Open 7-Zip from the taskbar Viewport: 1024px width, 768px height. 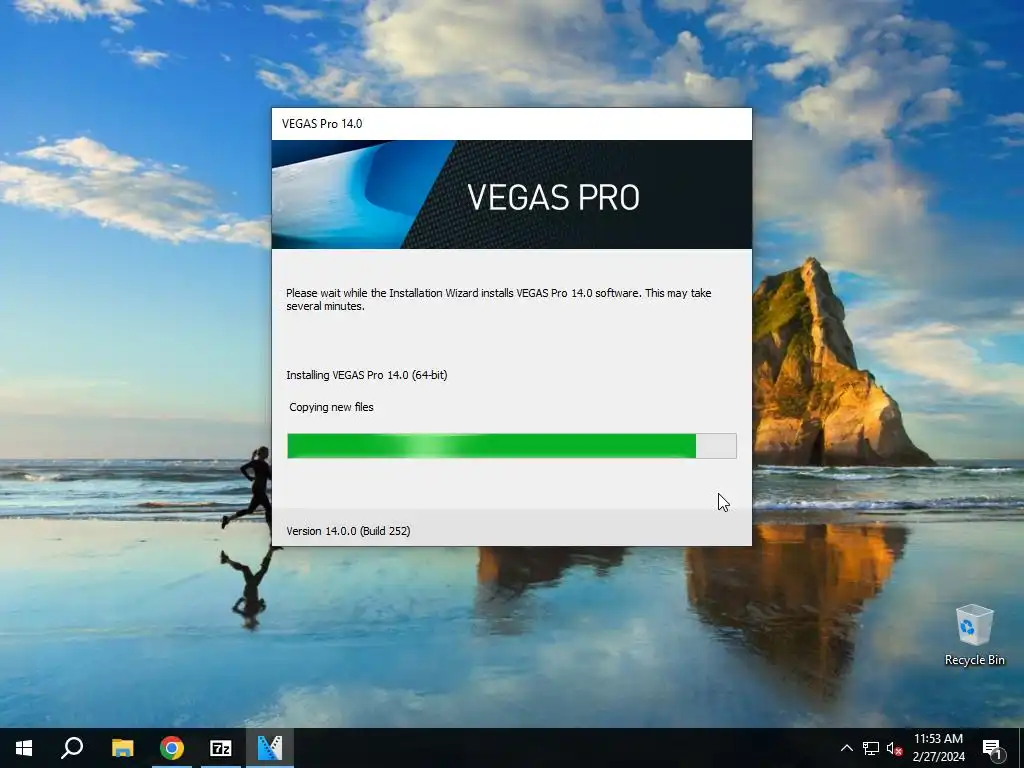[x=221, y=748]
